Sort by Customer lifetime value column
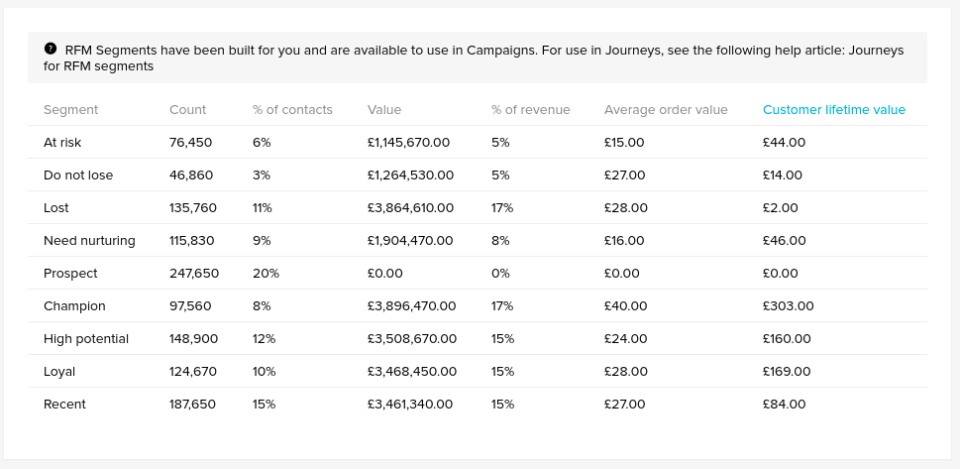 (x=833, y=110)
